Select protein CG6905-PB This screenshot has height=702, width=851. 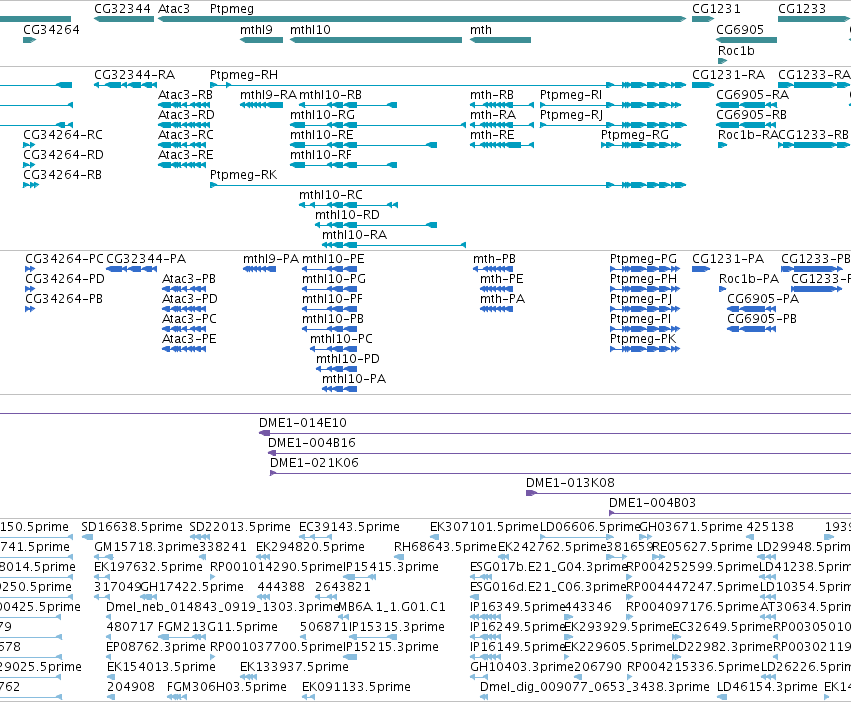(752, 329)
